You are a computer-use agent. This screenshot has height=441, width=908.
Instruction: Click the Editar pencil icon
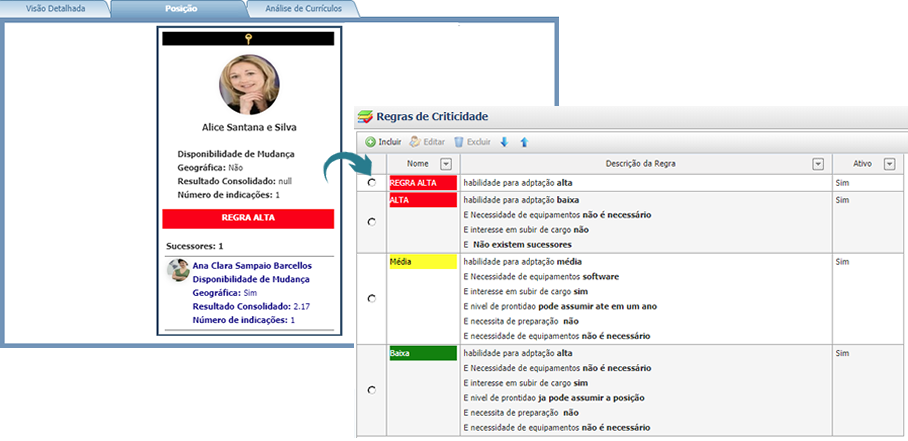point(415,143)
